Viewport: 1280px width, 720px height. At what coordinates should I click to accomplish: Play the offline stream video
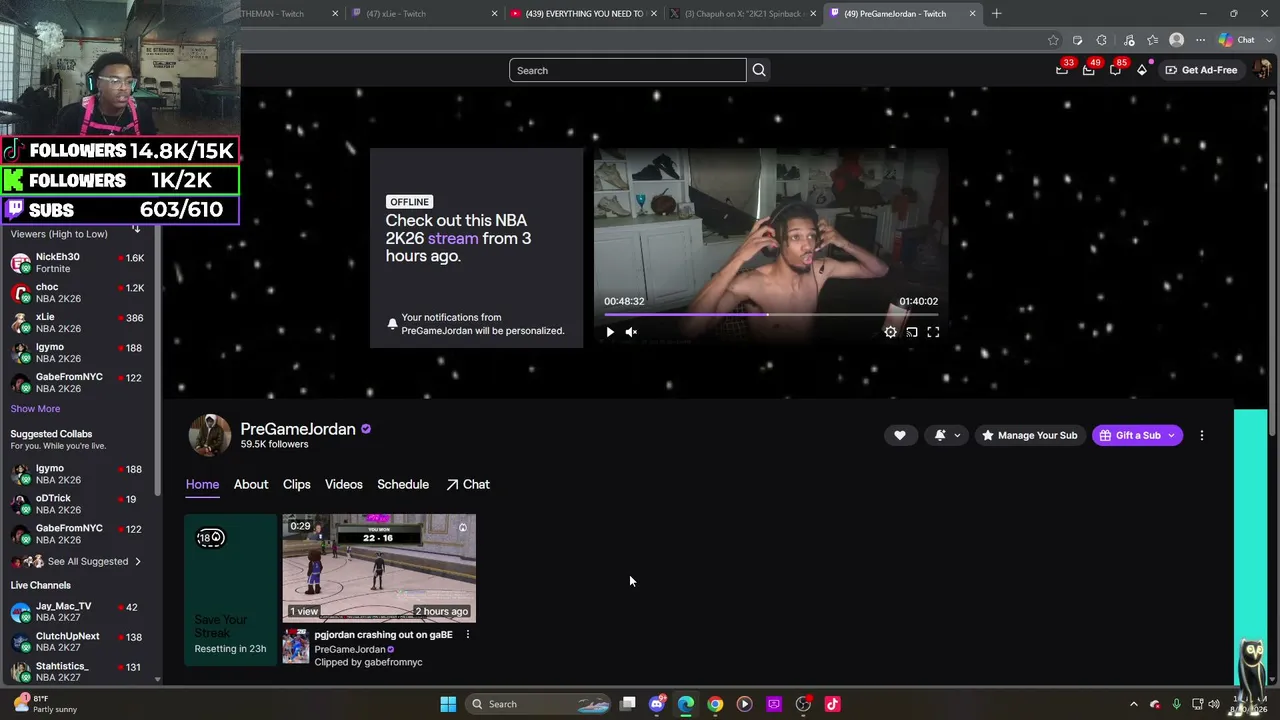(610, 332)
